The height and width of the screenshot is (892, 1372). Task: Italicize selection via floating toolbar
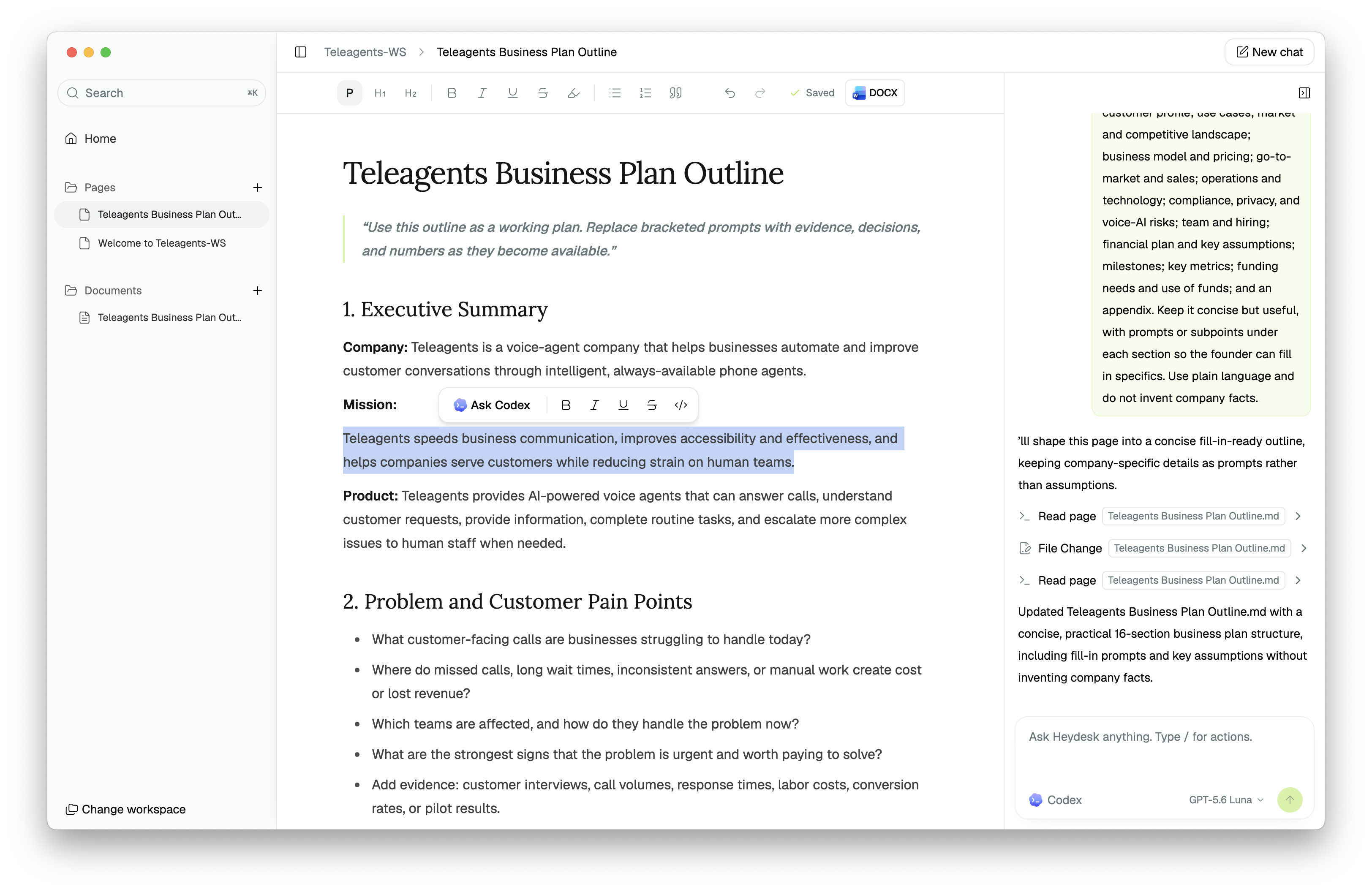[594, 405]
